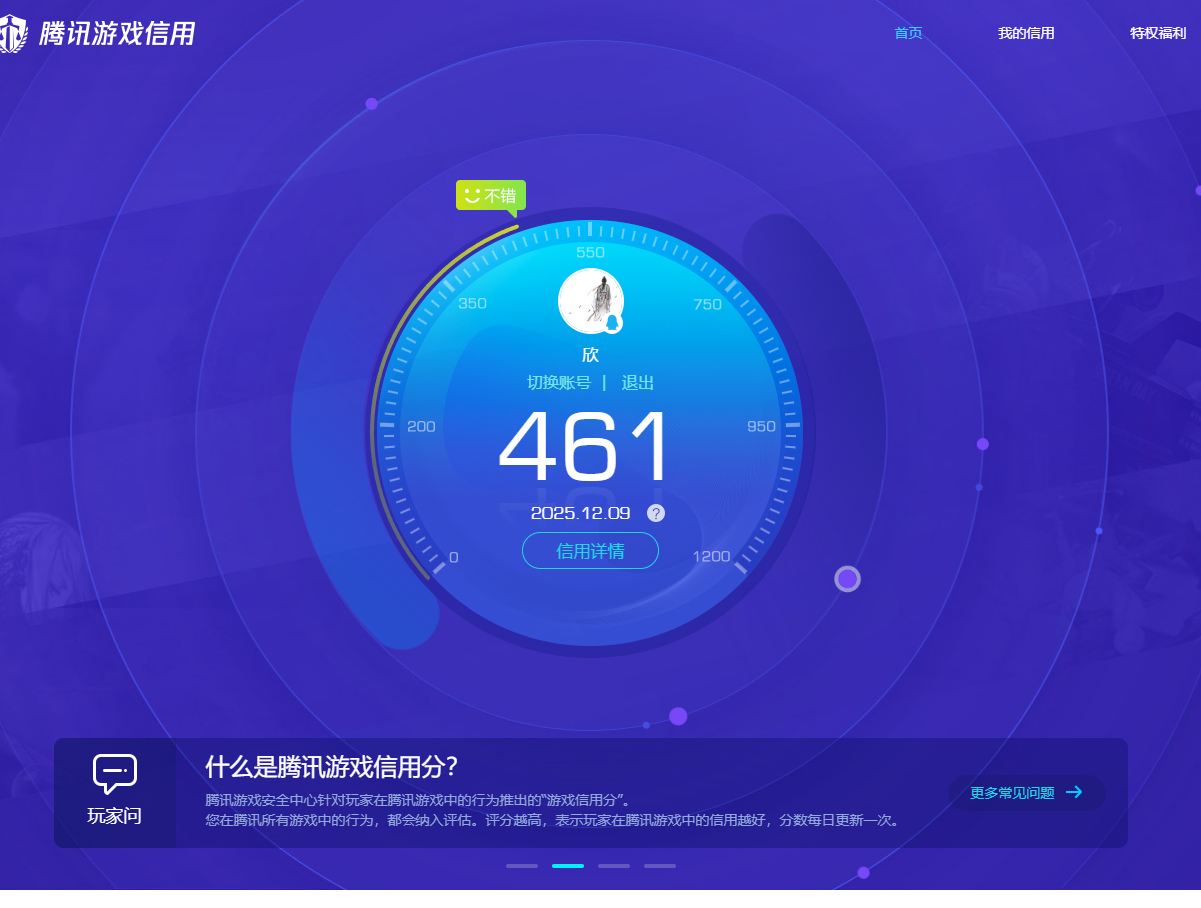Click the 退出 logout link

click(x=638, y=382)
